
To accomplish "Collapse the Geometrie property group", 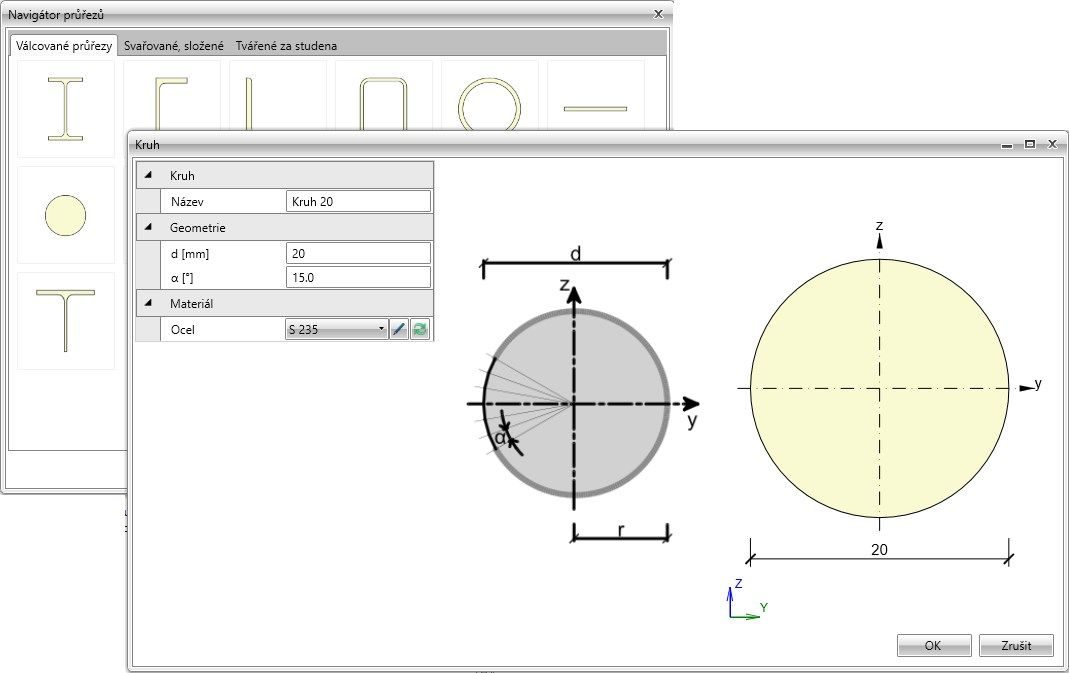I will click(149, 227).
